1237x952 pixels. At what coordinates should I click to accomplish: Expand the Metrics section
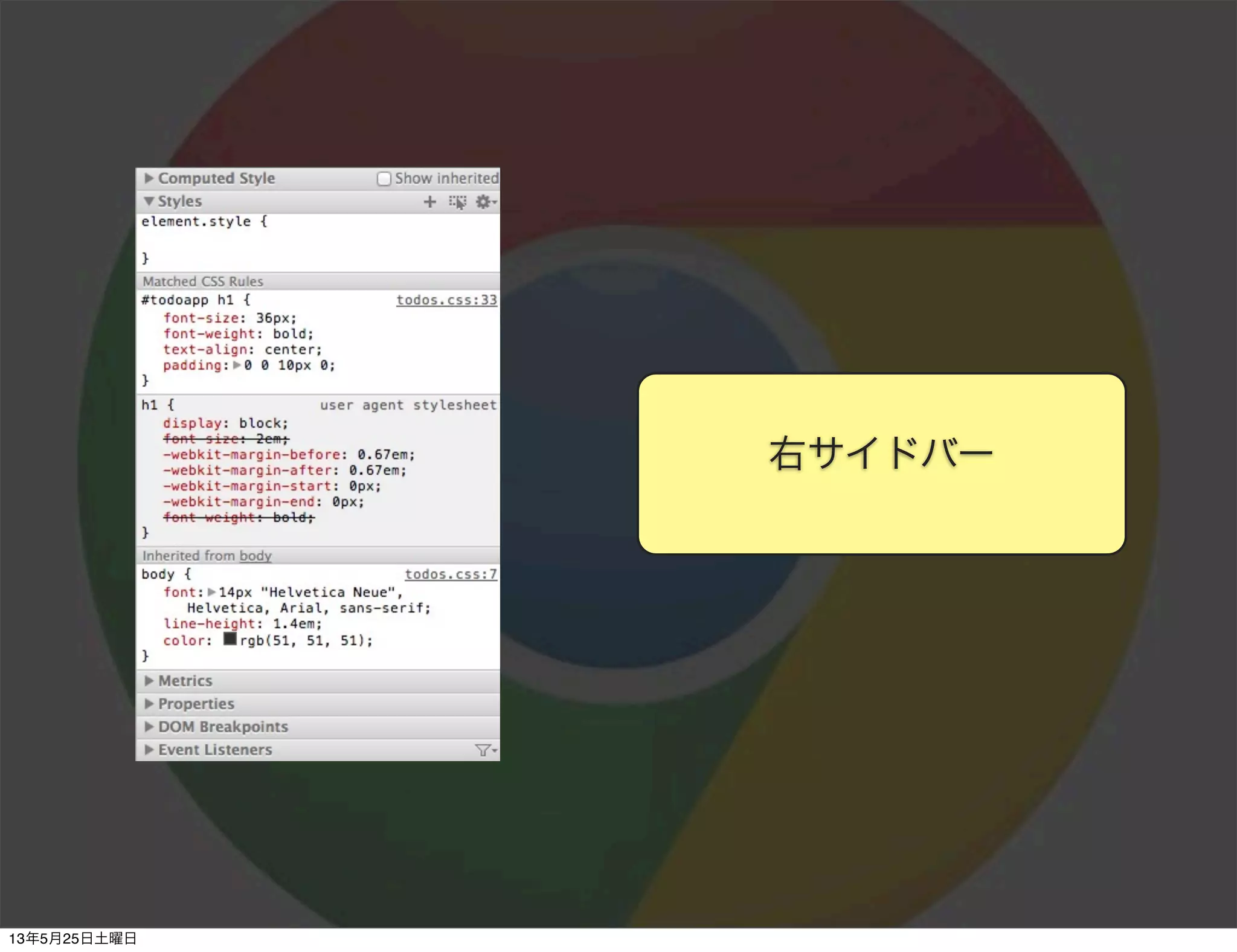149,681
